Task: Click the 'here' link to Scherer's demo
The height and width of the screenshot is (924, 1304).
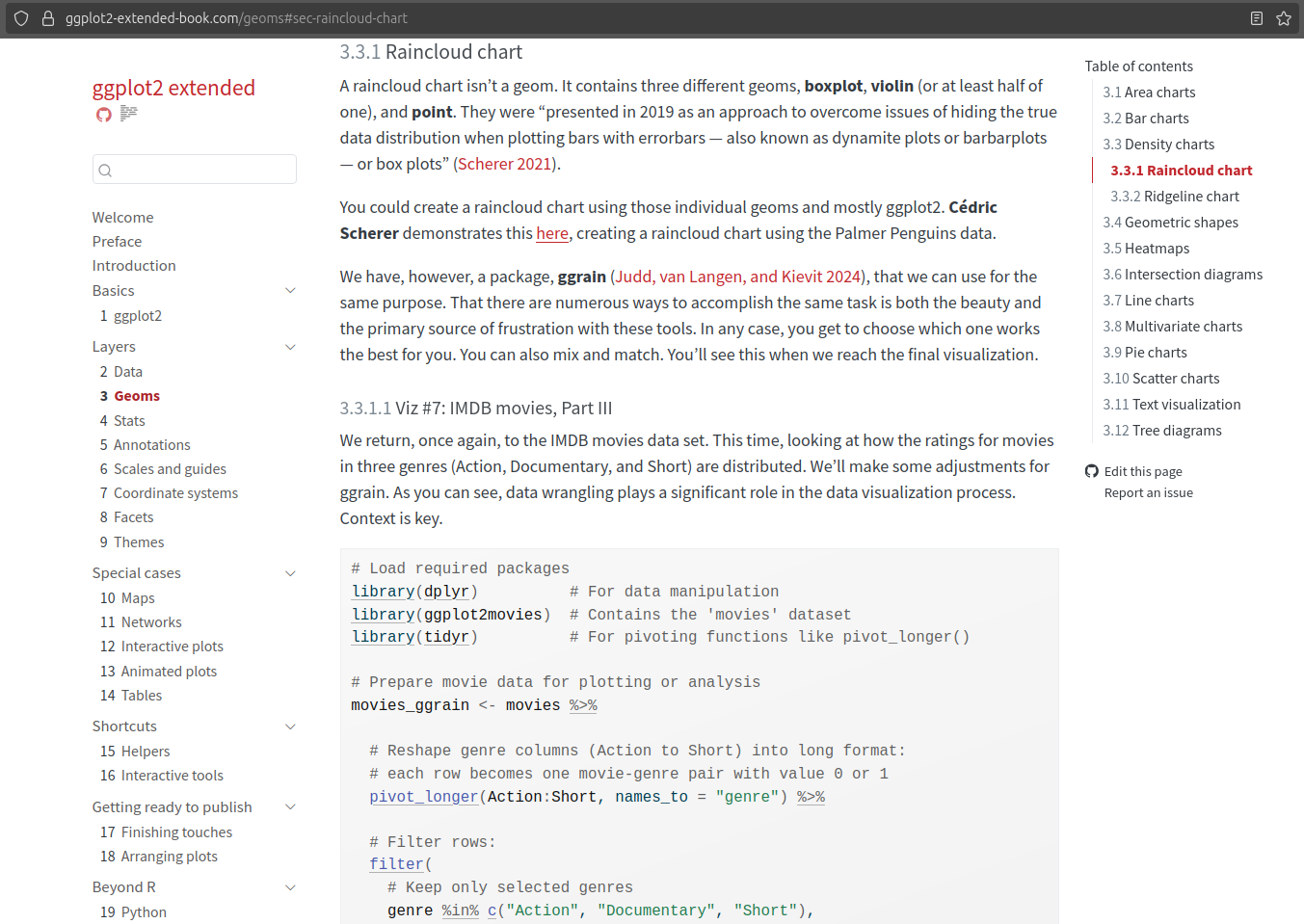Action: click(552, 233)
